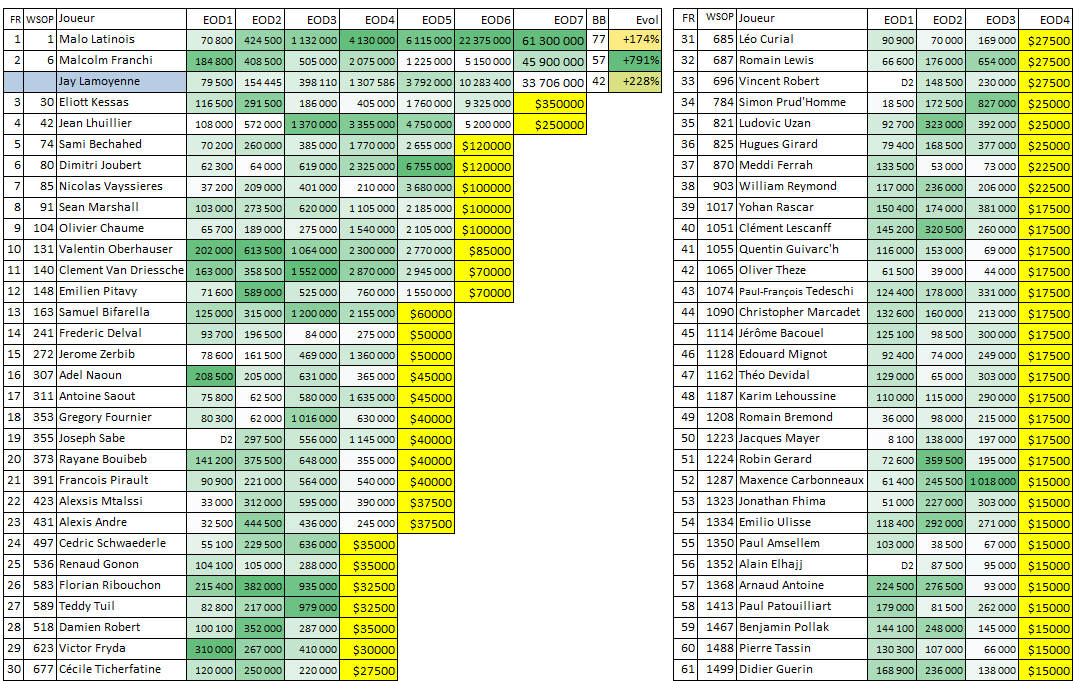Click Jacques Mayer's 8 100 cell

[891, 439]
